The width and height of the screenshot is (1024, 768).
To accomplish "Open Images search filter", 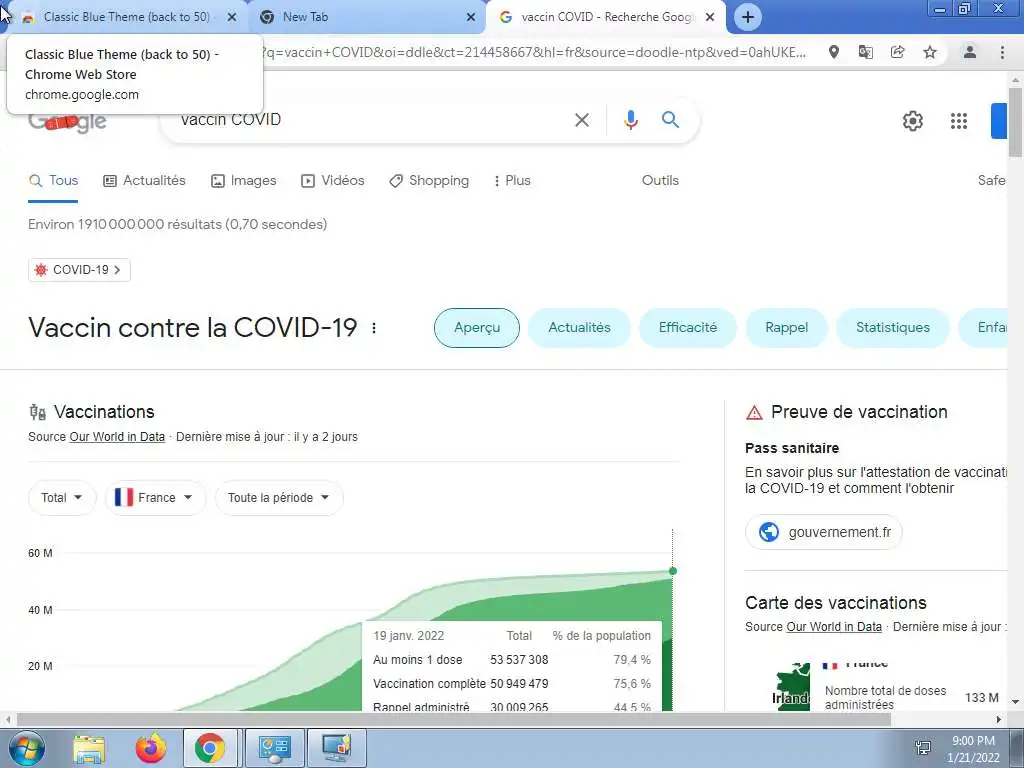I will click(244, 181).
